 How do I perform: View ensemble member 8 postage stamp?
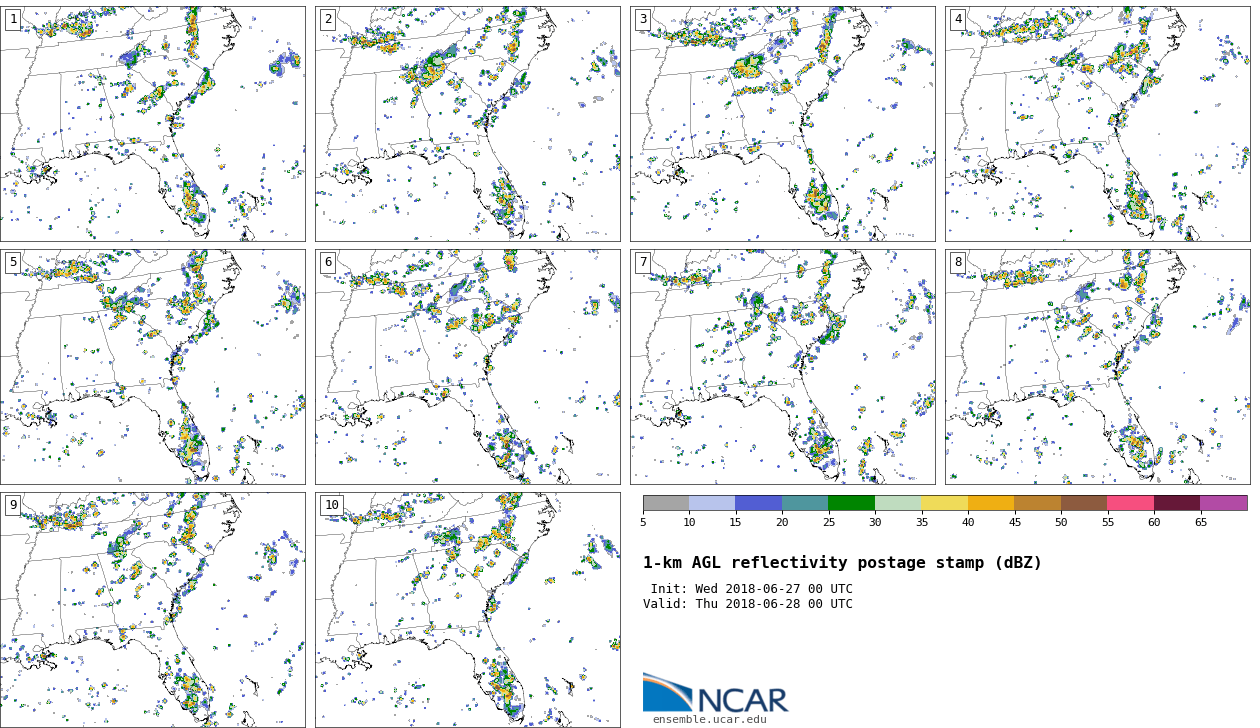[x=1098, y=367]
